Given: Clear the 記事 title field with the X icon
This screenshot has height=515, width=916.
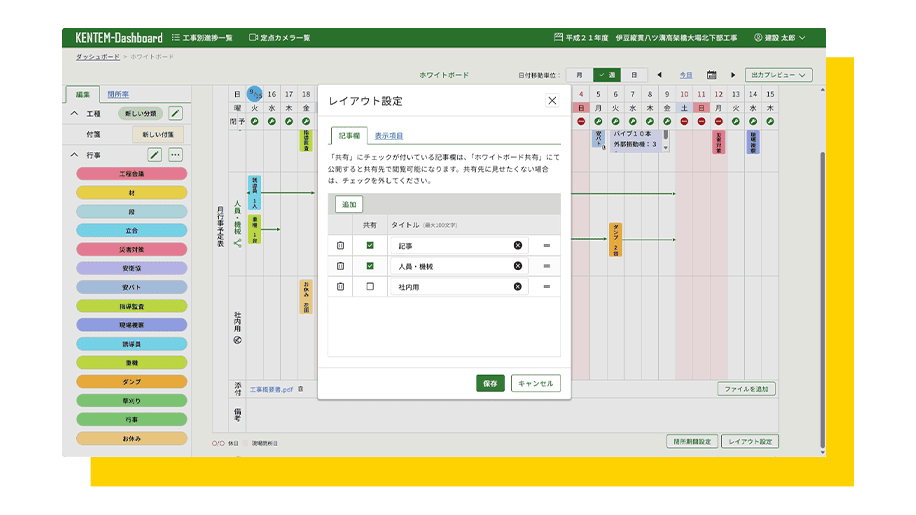Looking at the screenshot, I should [x=518, y=246].
